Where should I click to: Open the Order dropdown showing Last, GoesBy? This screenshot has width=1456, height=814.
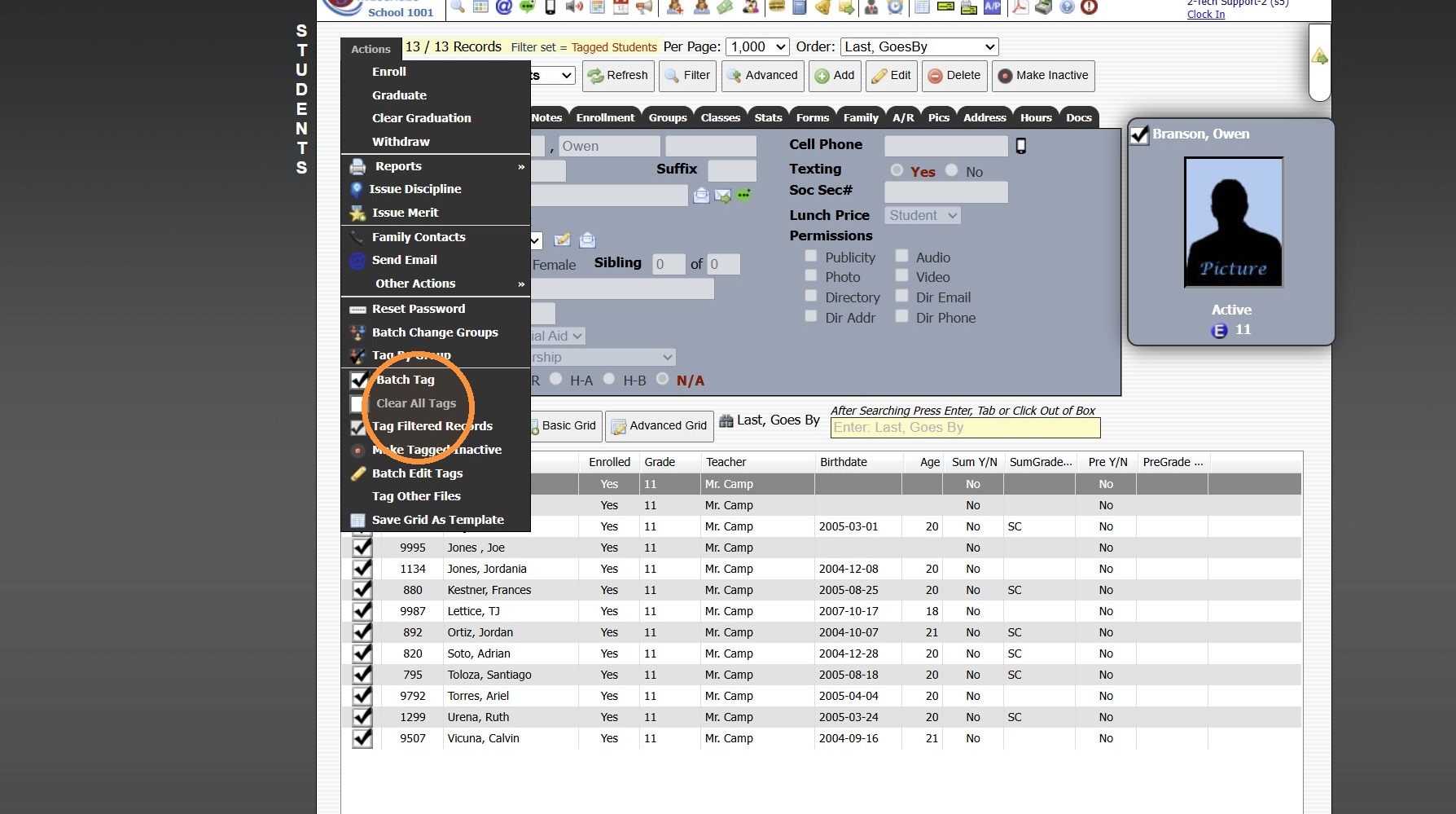pos(919,47)
